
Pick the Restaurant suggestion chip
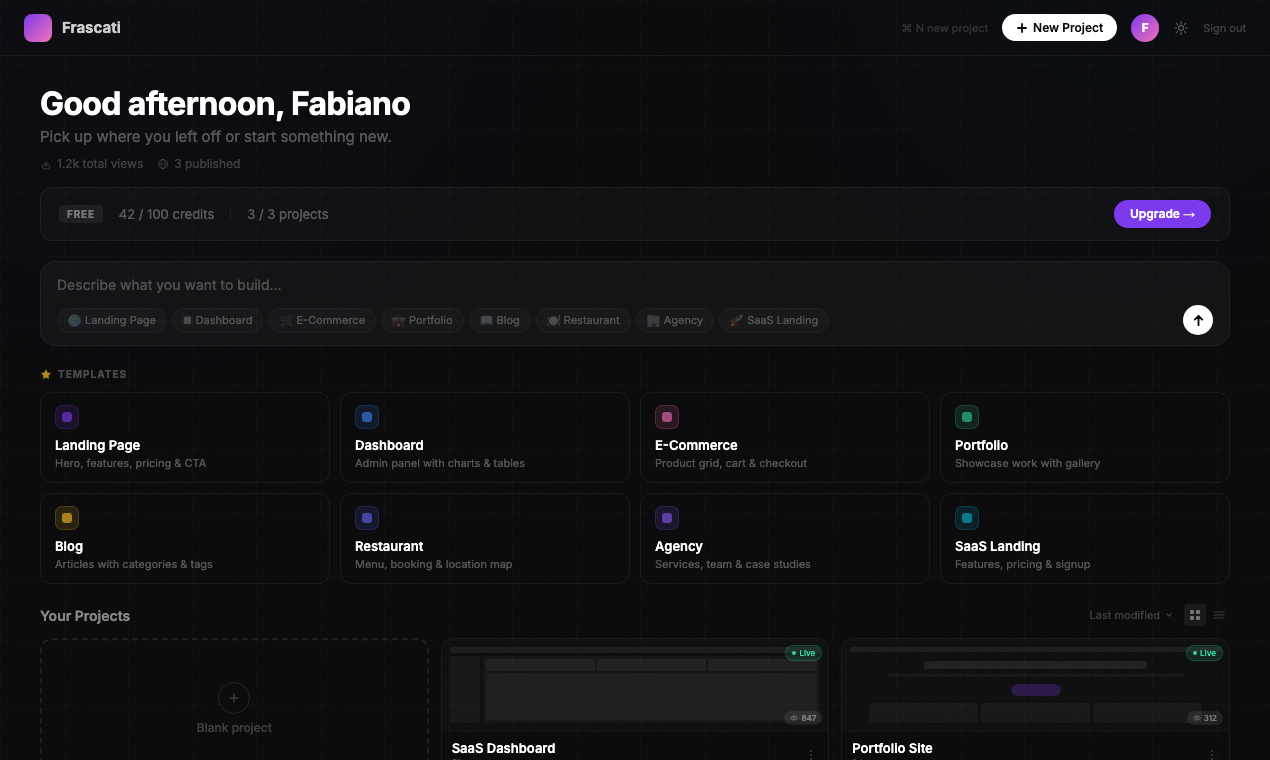(x=583, y=320)
